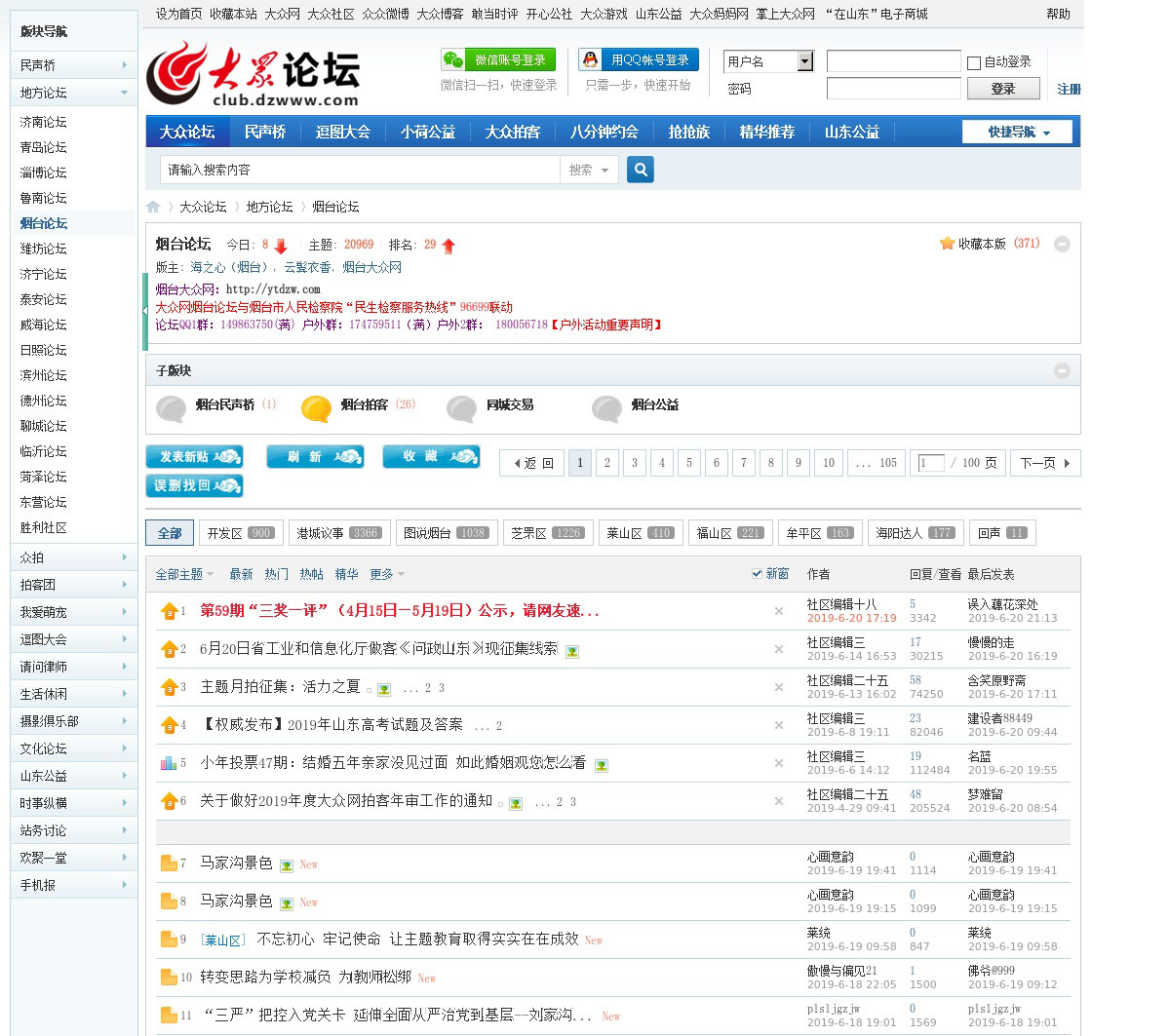Image resolution: width=1170 pixels, height=1036 pixels.
Task: Click the 收藏 button
Action: pos(431,456)
